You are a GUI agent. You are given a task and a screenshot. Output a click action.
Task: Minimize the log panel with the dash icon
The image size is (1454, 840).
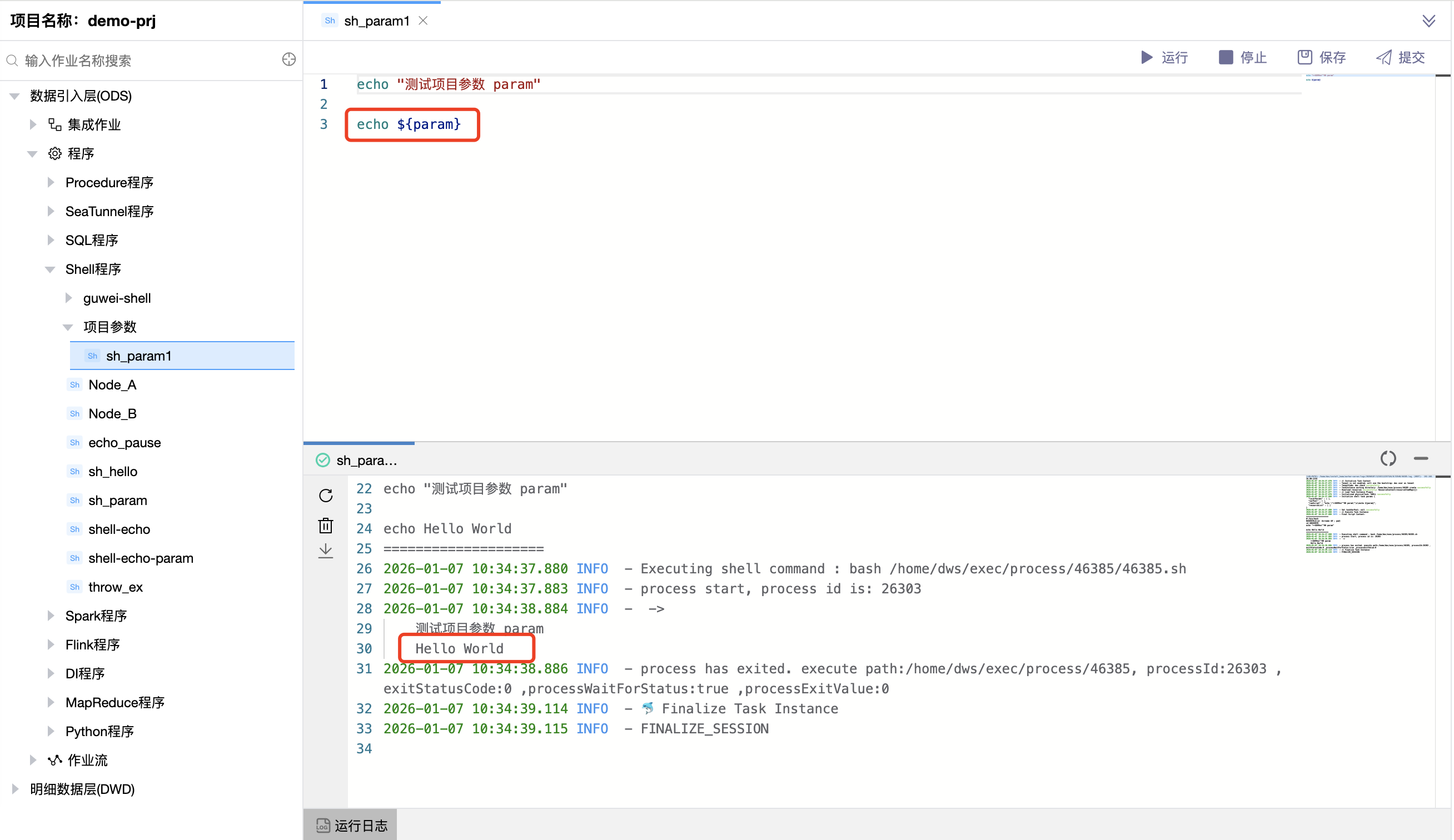pyautogui.click(x=1421, y=458)
